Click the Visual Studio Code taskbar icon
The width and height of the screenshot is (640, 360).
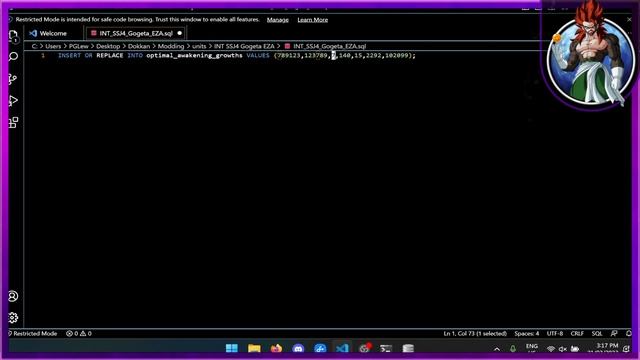[x=342, y=348]
